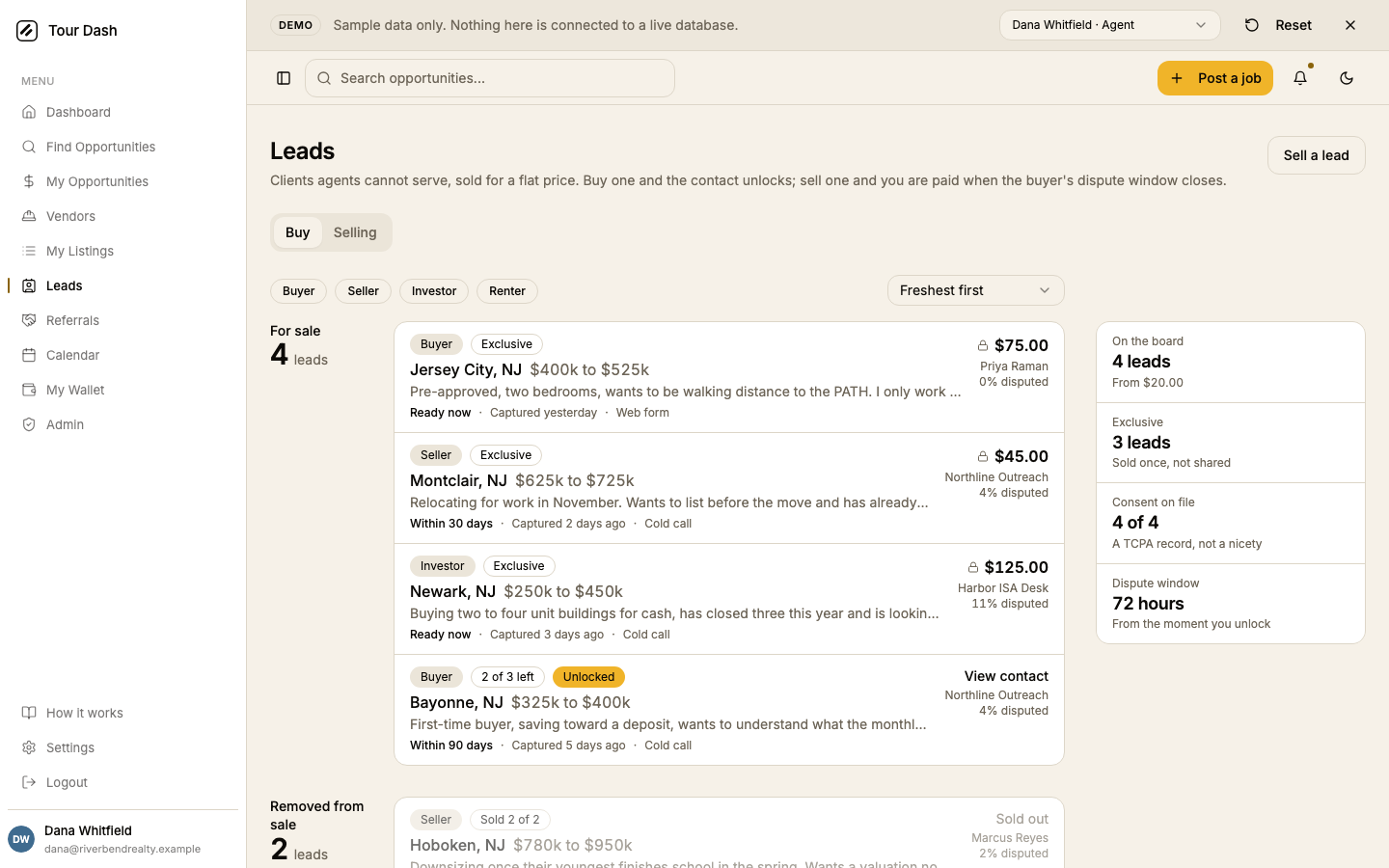This screenshot has height=868, width=1389.
Task: Click the Tour Dash logo icon
Action: coord(27,31)
